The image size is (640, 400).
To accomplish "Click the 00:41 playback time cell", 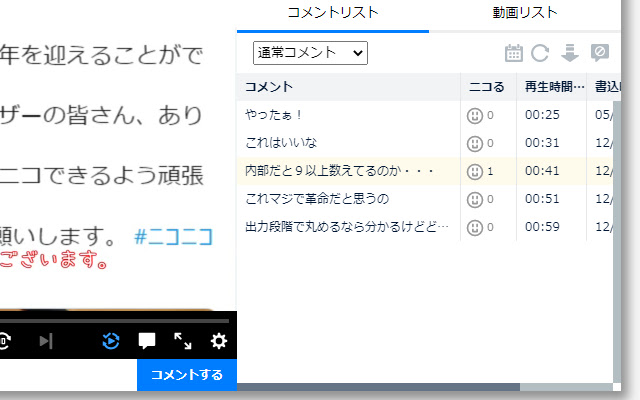I will click(x=542, y=171).
